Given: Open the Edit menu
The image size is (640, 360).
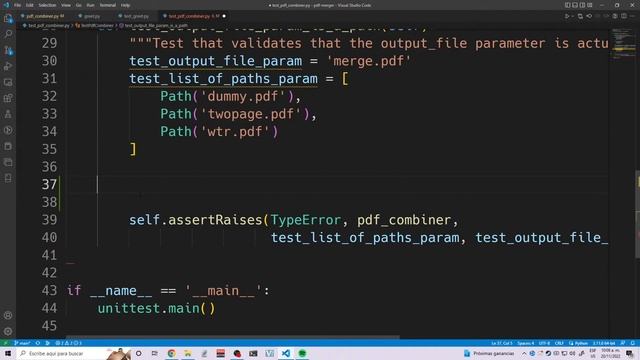Looking at the screenshot, I should point(30,5).
